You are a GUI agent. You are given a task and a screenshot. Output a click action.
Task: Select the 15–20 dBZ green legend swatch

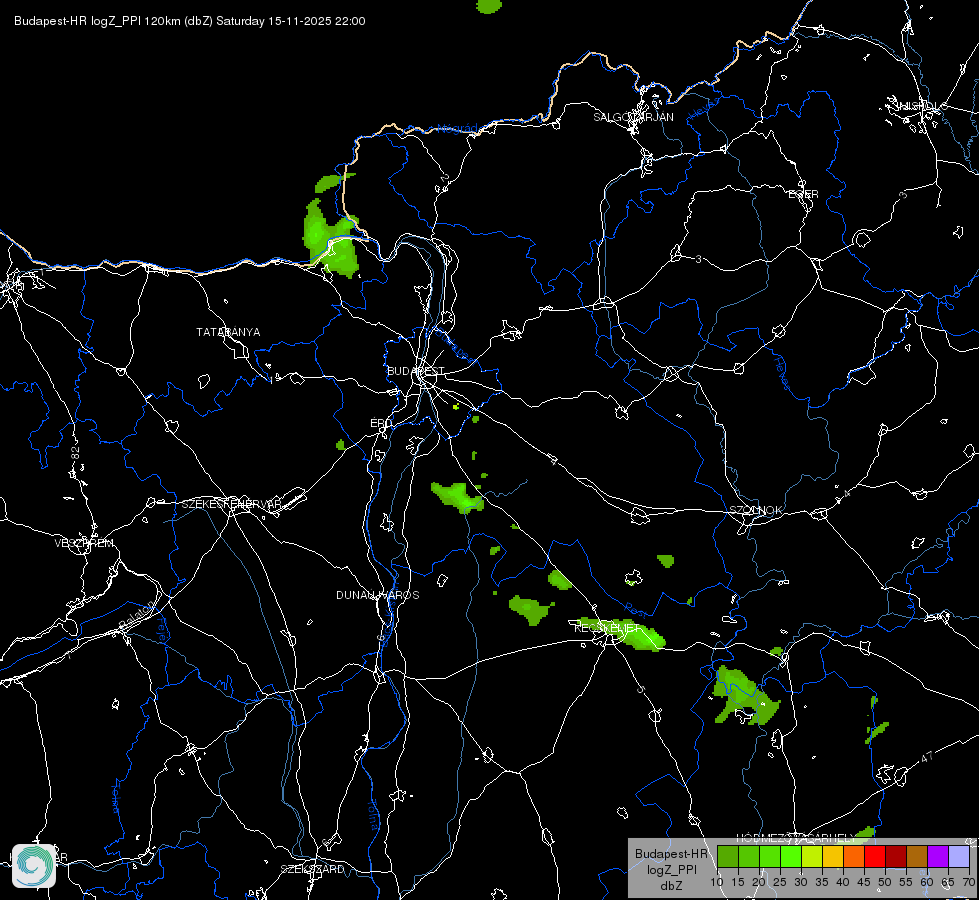coord(749,856)
